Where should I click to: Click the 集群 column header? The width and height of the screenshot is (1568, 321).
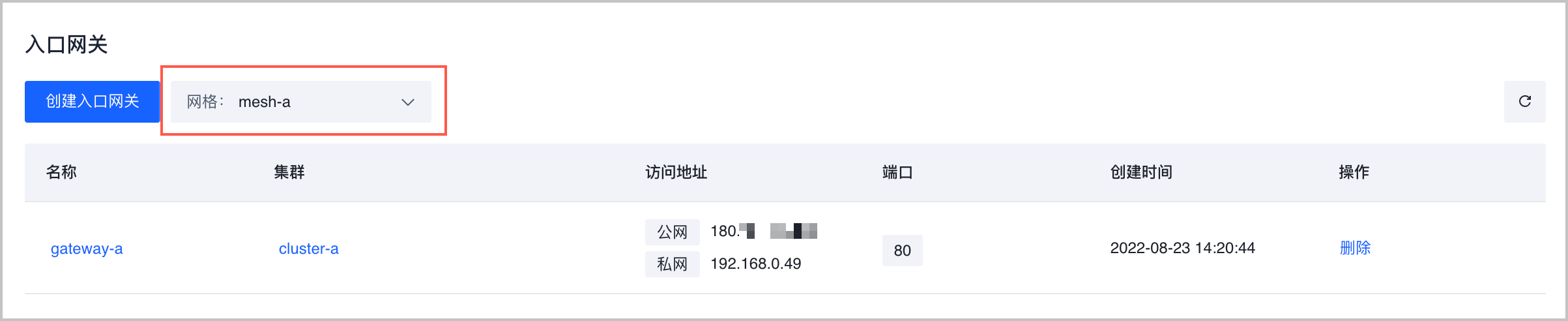pyautogui.click(x=289, y=172)
